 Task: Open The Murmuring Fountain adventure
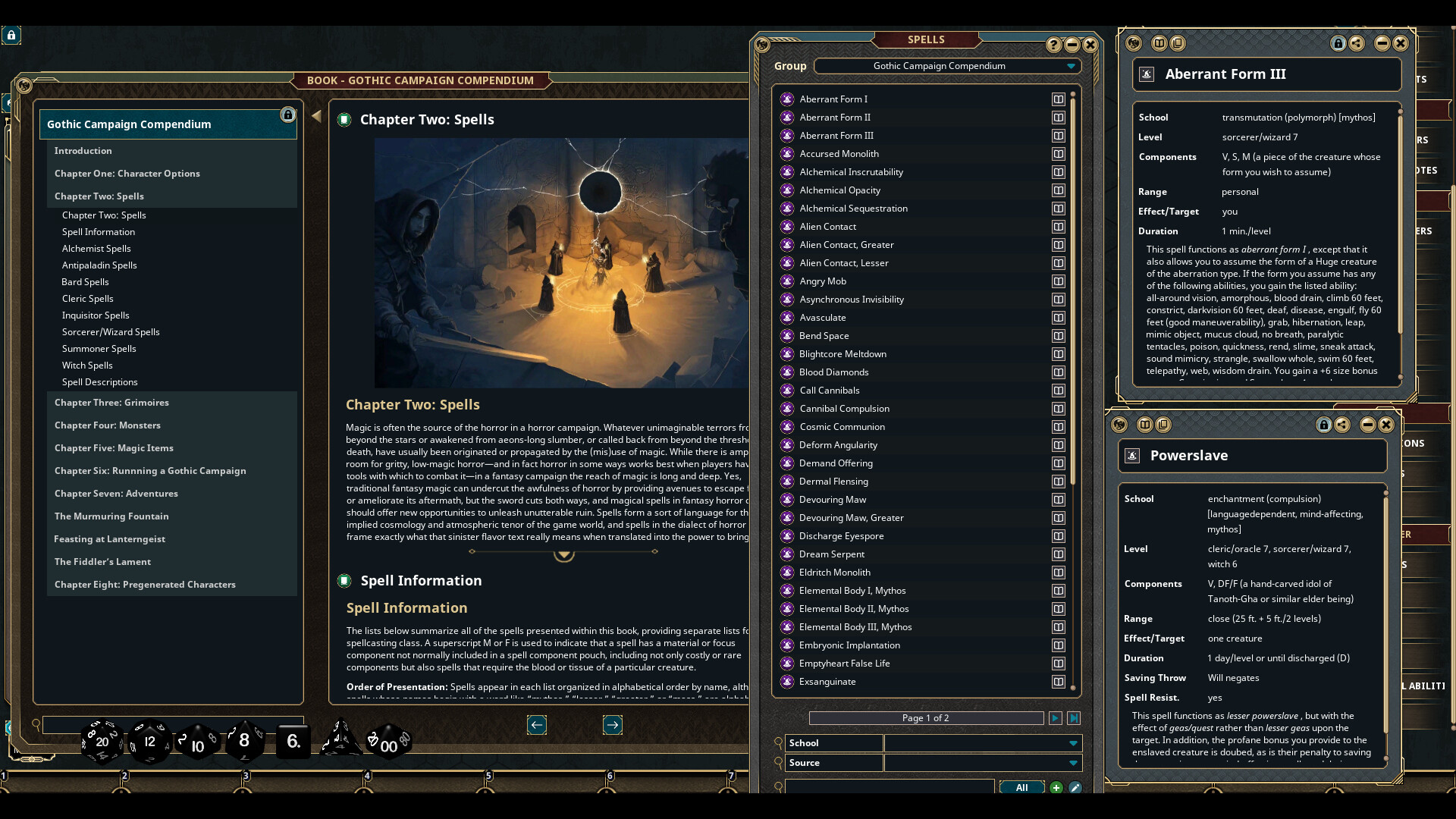[x=172, y=516]
